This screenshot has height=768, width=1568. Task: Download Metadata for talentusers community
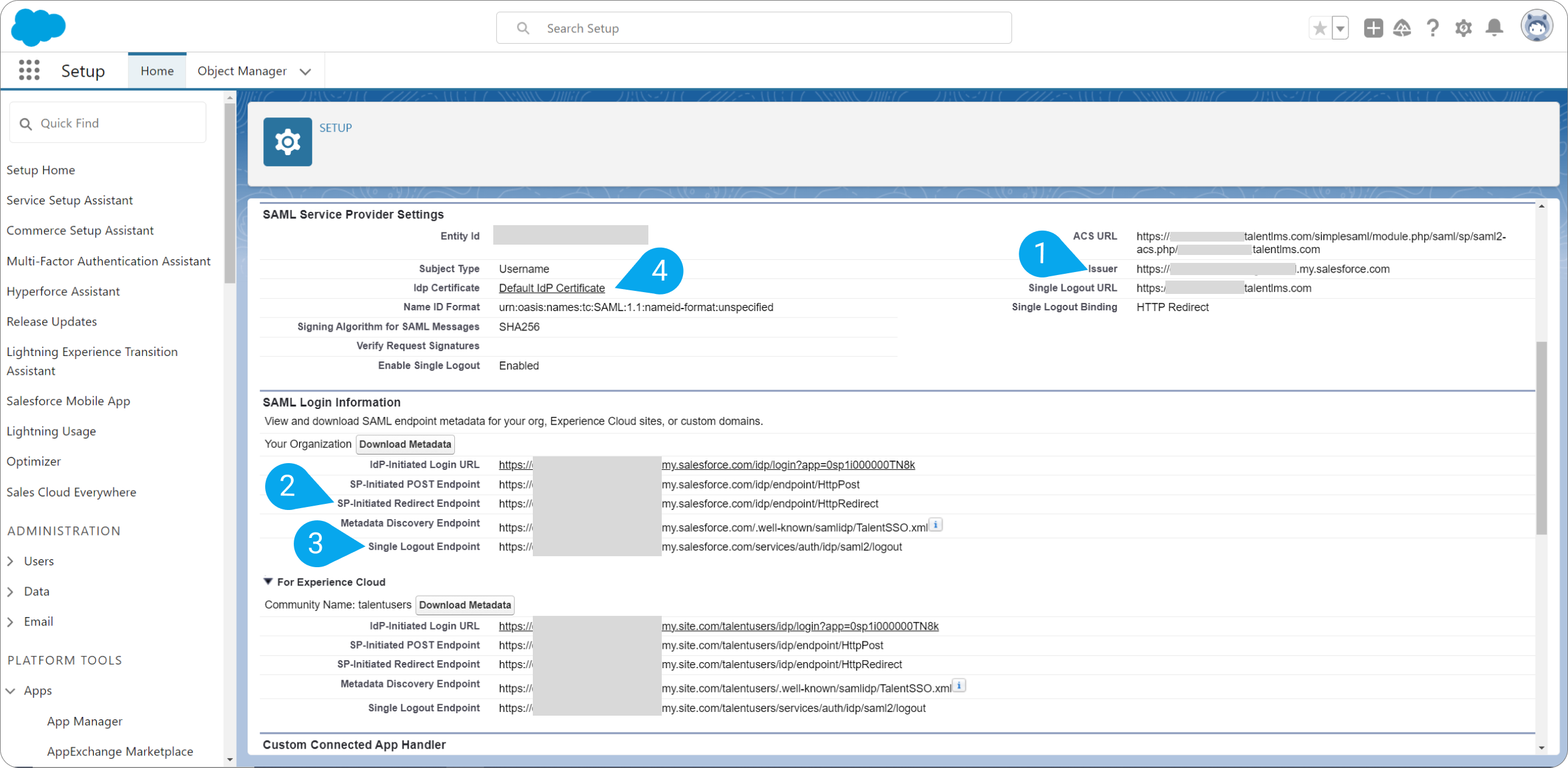[465, 605]
